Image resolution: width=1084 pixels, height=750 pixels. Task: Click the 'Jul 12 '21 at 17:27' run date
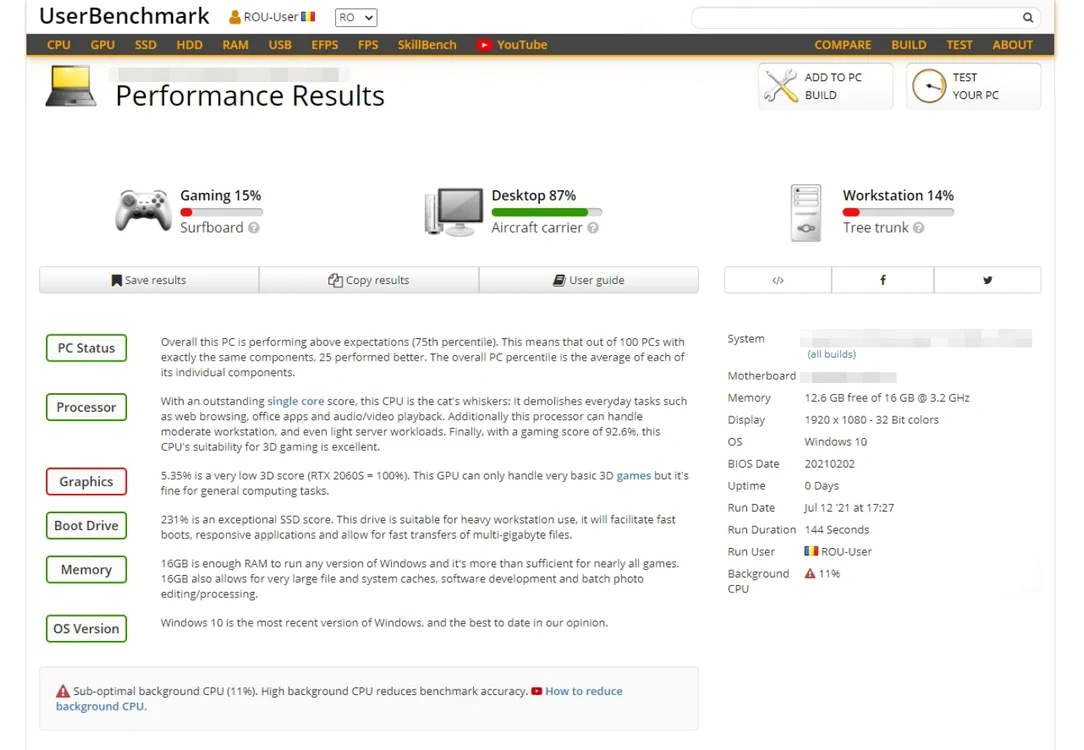click(x=849, y=507)
